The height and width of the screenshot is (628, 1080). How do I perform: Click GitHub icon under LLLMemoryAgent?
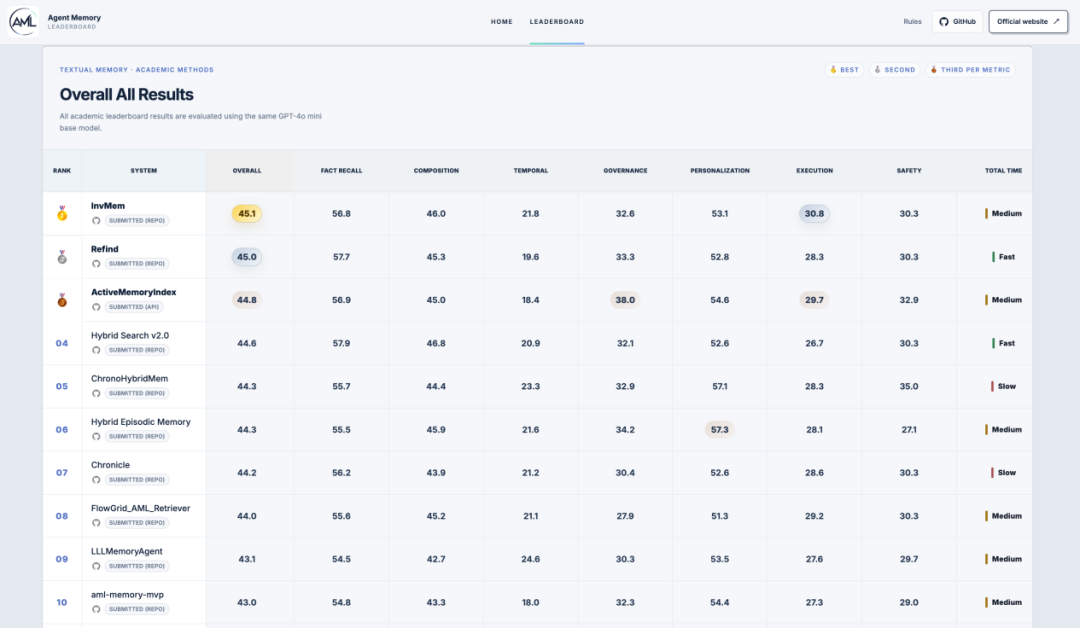[x=96, y=566]
